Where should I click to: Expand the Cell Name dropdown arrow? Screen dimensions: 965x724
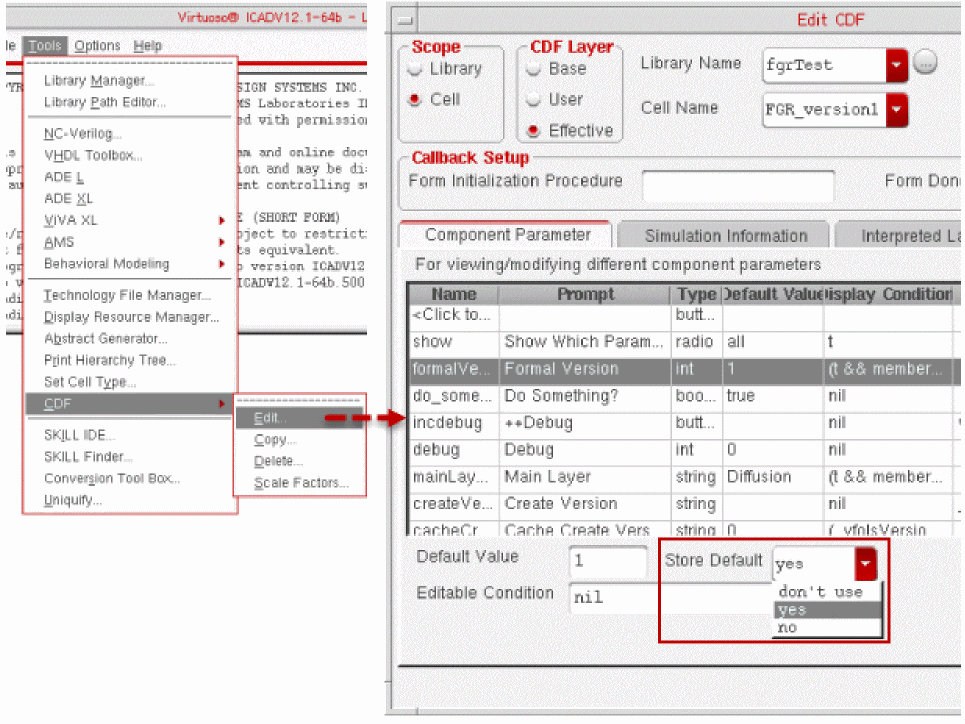click(x=896, y=109)
